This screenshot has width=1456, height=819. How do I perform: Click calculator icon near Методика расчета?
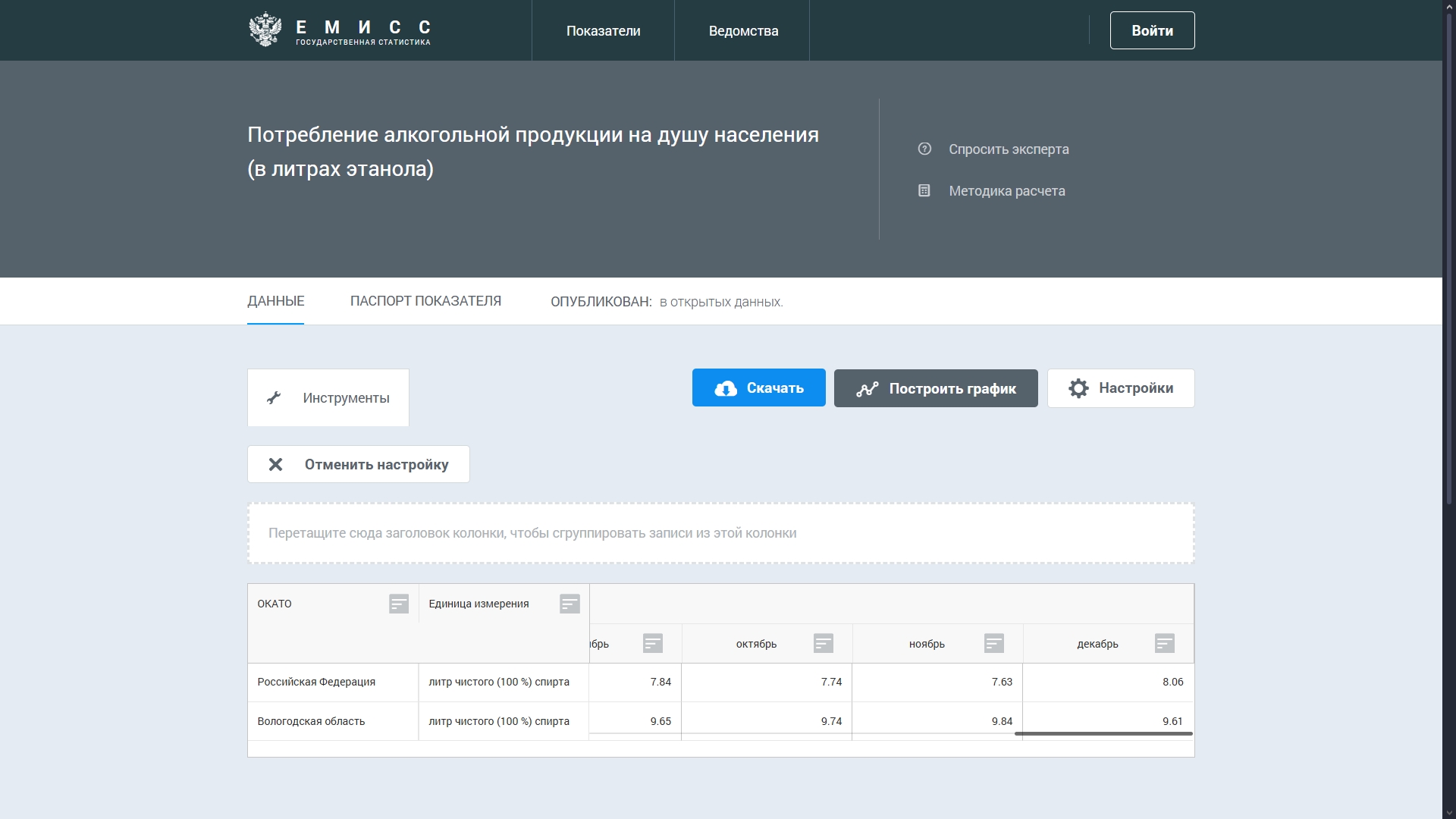[x=924, y=191]
